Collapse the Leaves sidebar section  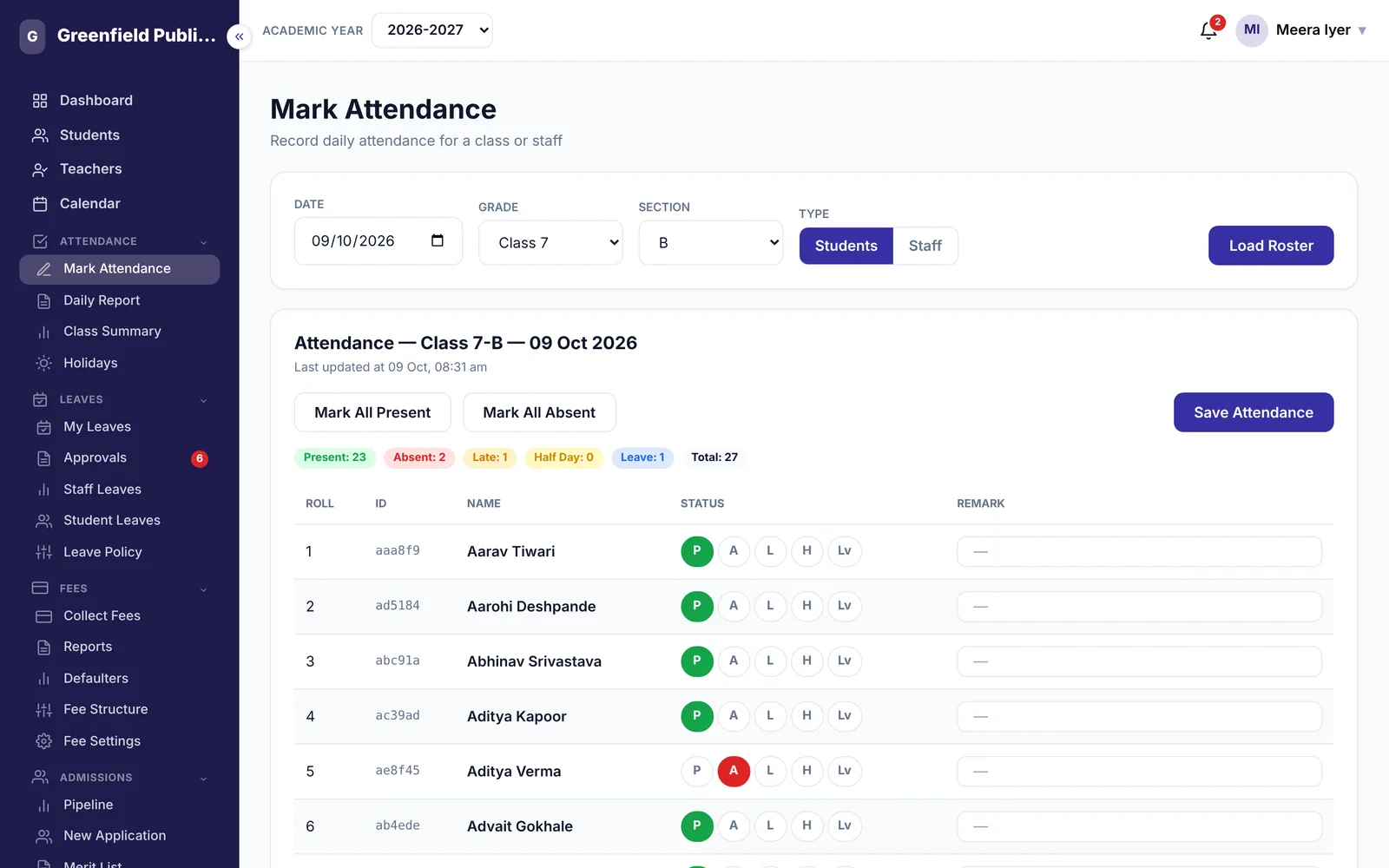coord(204,400)
